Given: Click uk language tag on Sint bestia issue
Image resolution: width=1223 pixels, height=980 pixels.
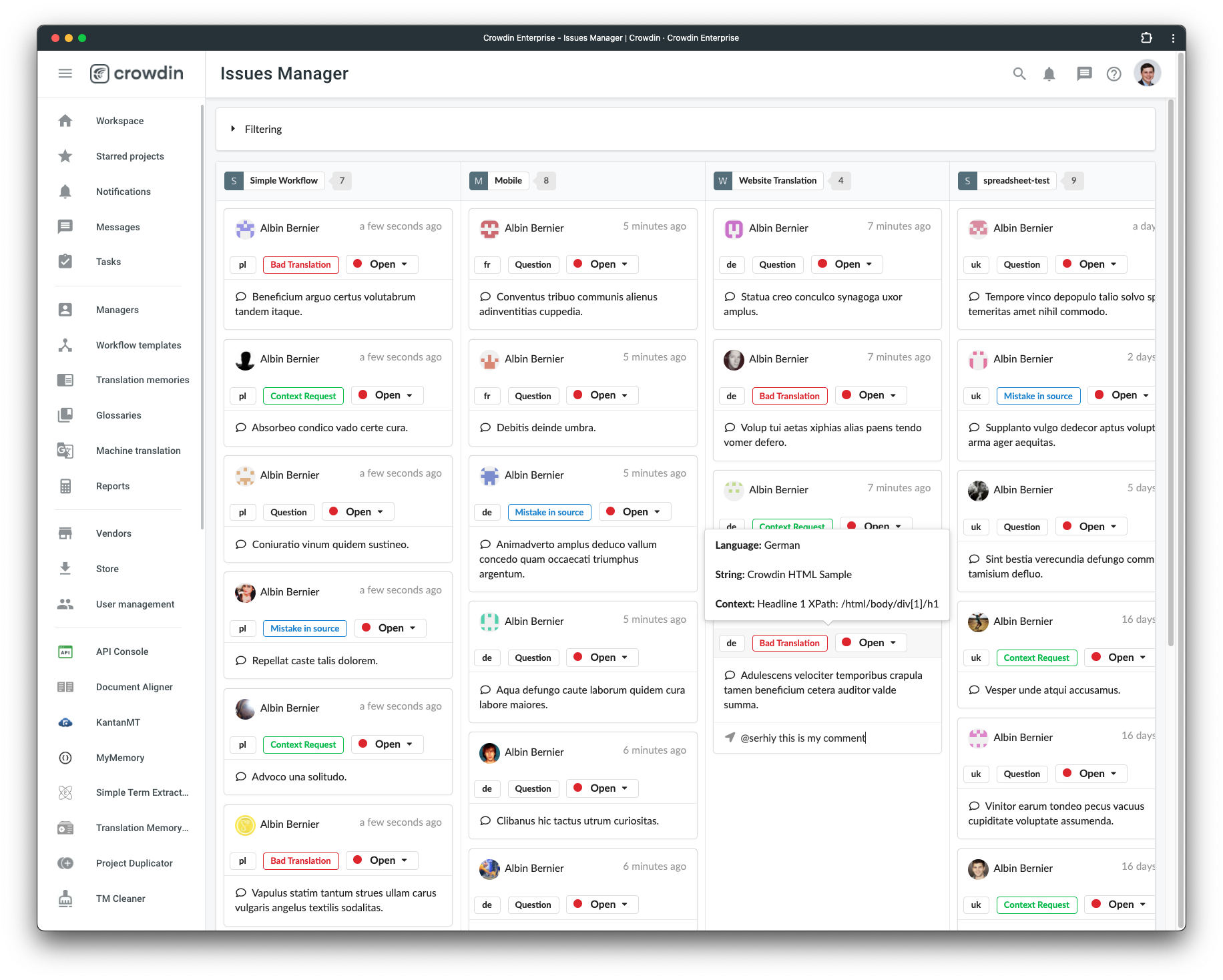Looking at the screenshot, I should [975, 527].
